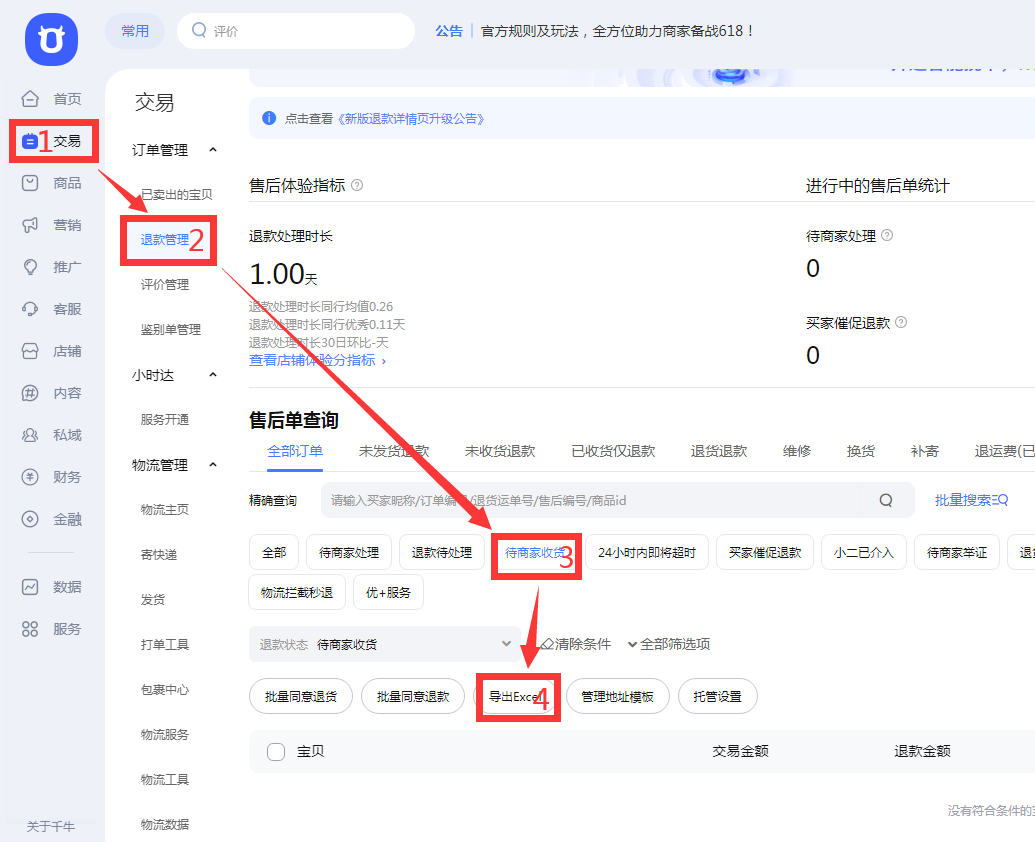Open the 退款状态 dropdown

pyautogui.click(x=384, y=645)
